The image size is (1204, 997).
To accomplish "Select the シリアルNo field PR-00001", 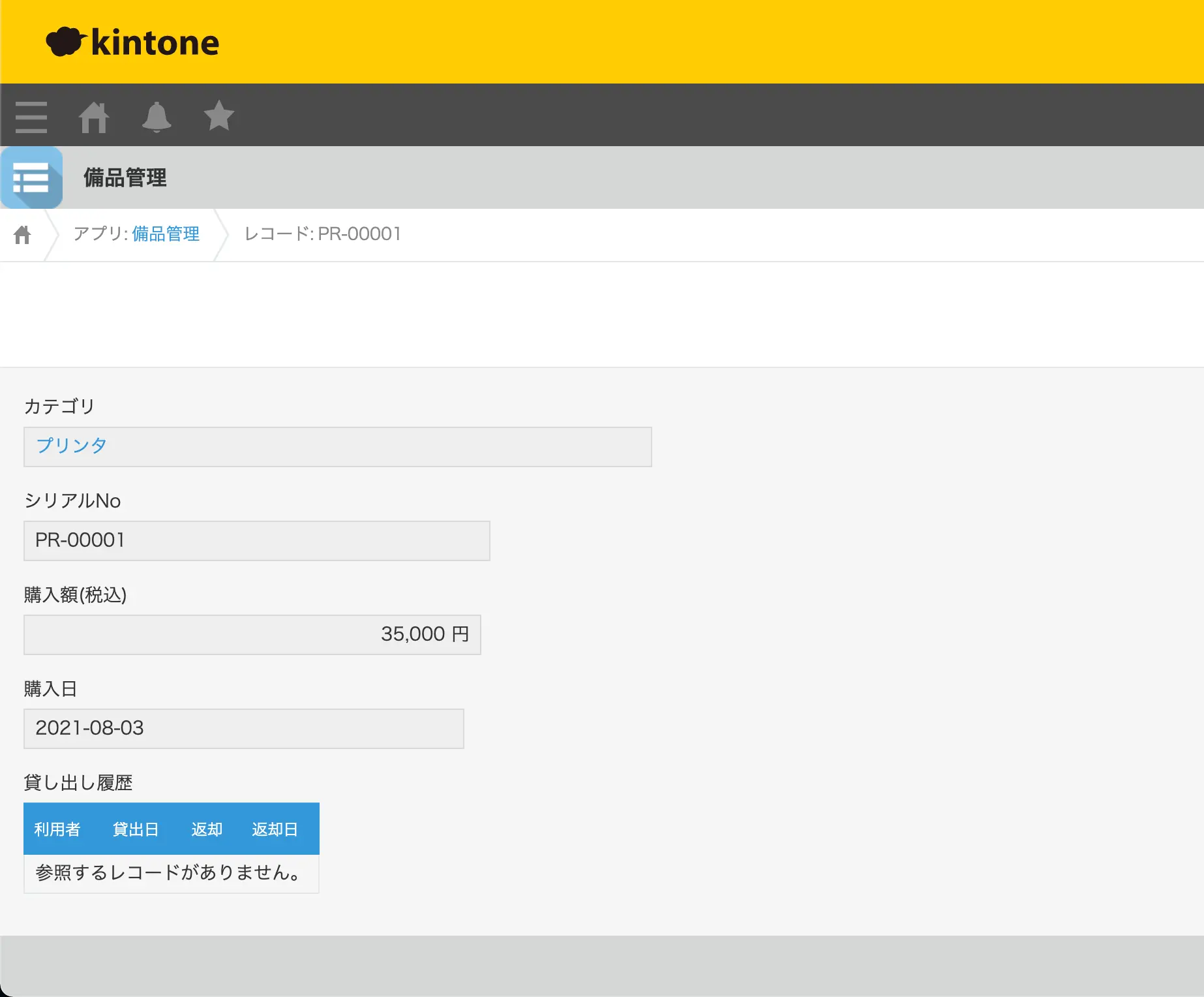I will coord(257,541).
